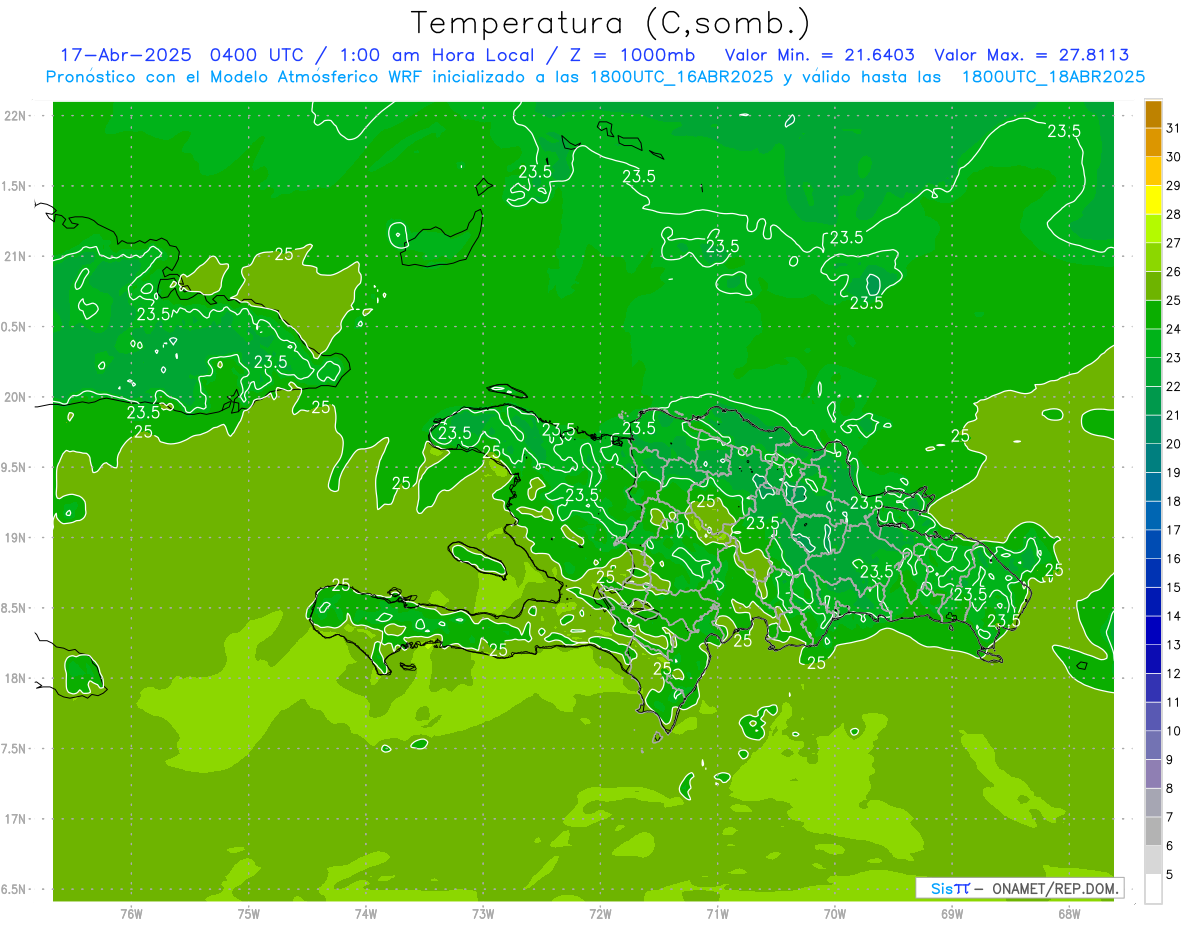Pick the gray legend swatch between 6 and 7
The image size is (1200, 927).
[1153, 831]
